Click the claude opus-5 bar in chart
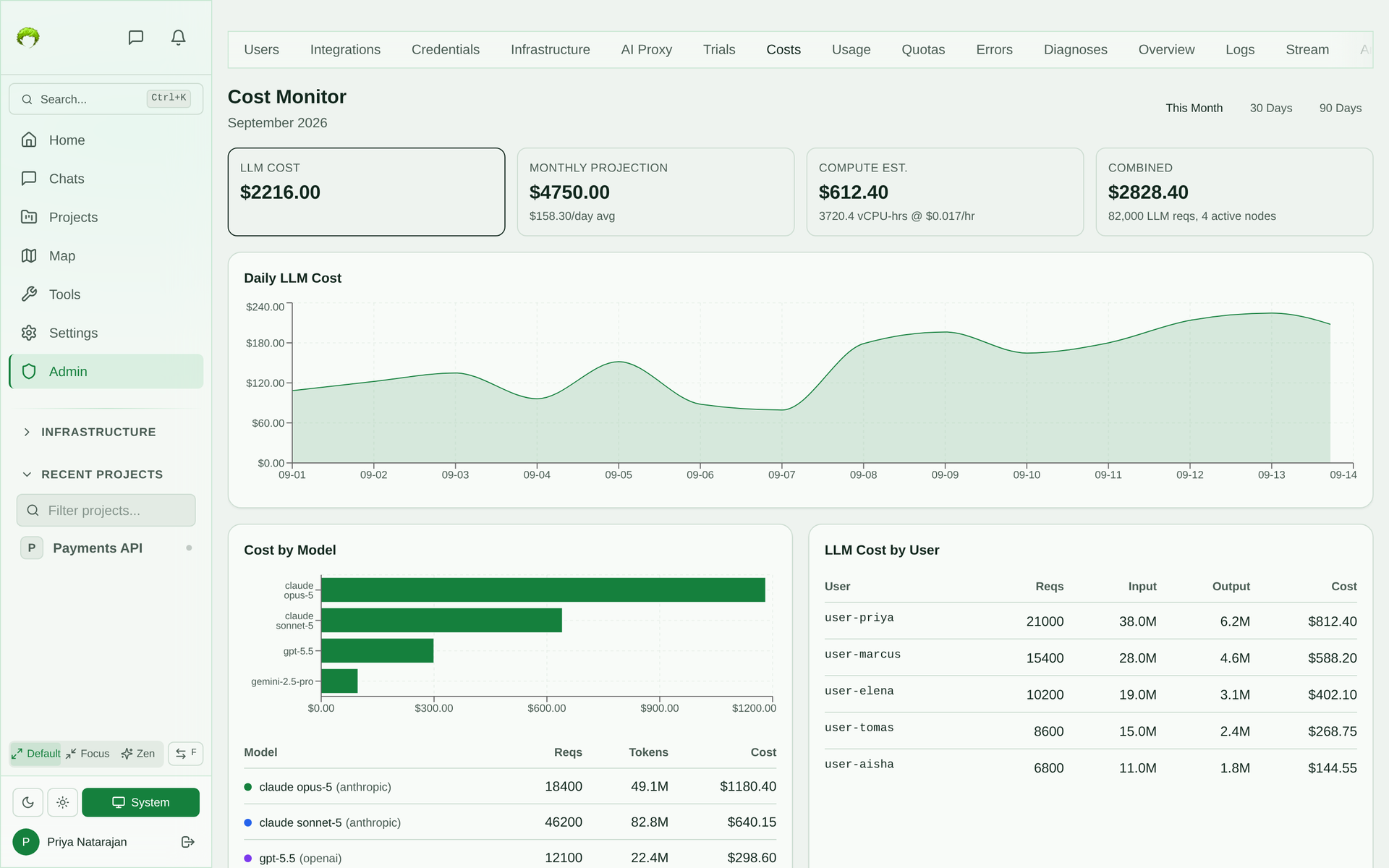The image size is (1389, 868). coord(543,590)
